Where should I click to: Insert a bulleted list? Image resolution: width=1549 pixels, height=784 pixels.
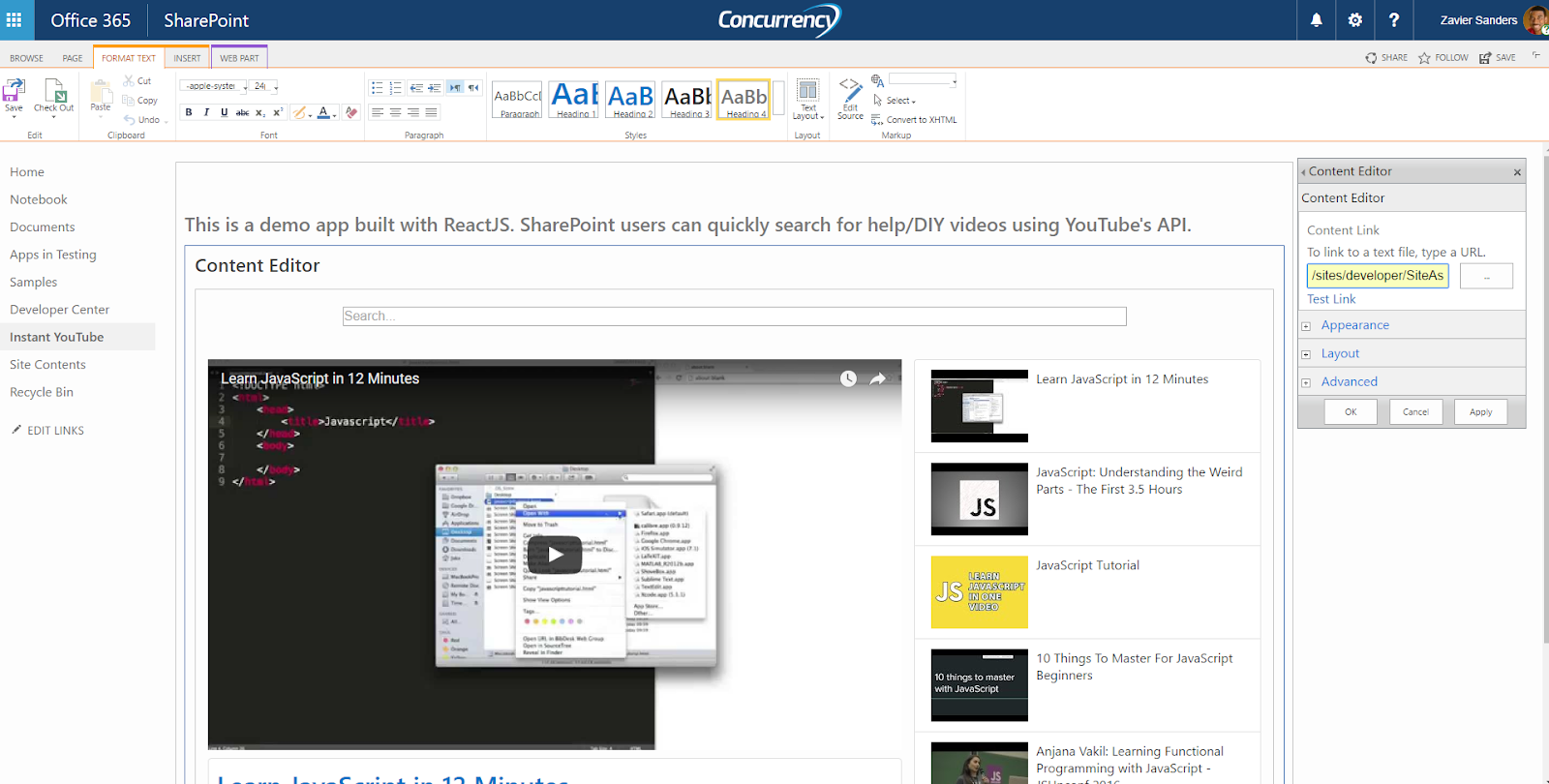378,88
